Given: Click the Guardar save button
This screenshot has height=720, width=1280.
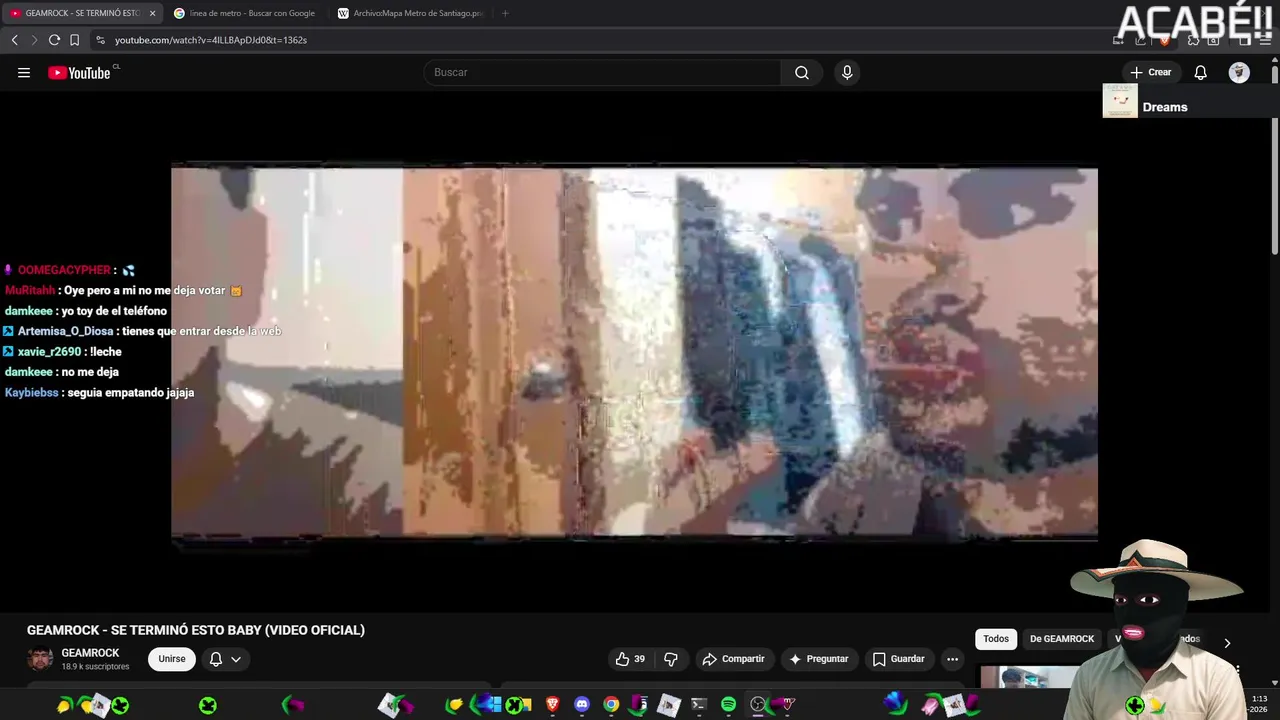Looking at the screenshot, I should (898, 659).
